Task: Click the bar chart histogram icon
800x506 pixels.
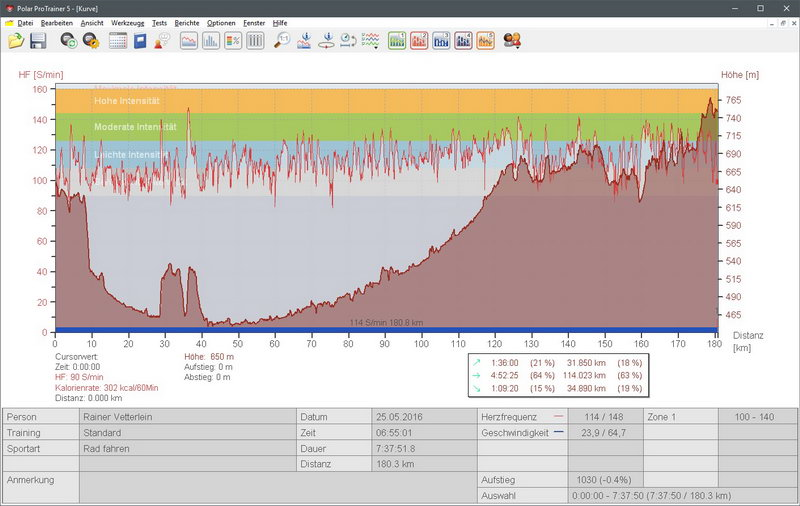Action: pos(211,41)
